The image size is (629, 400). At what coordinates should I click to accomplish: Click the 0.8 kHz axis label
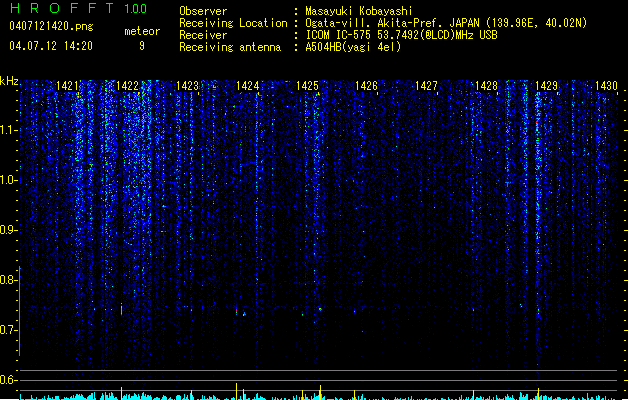click(8, 280)
